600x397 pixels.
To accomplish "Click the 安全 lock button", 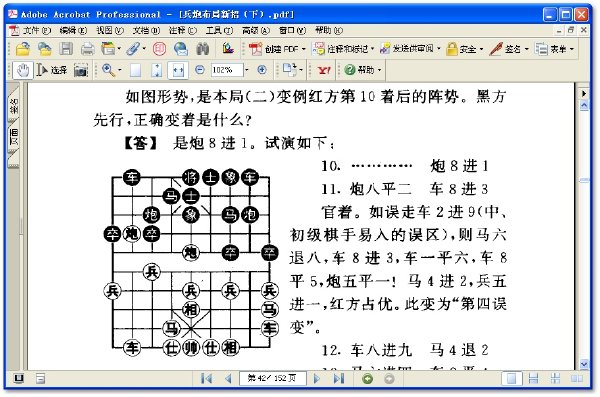I will (461, 49).
